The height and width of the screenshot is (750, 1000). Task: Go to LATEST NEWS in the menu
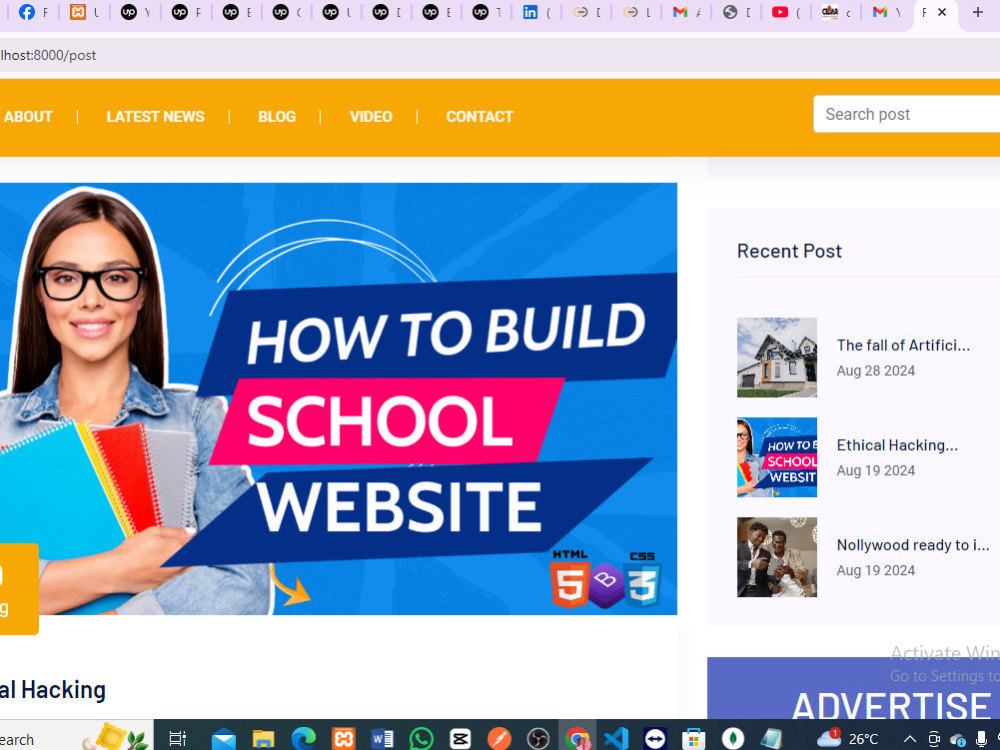pyautogui.click(x=155, y=117)
